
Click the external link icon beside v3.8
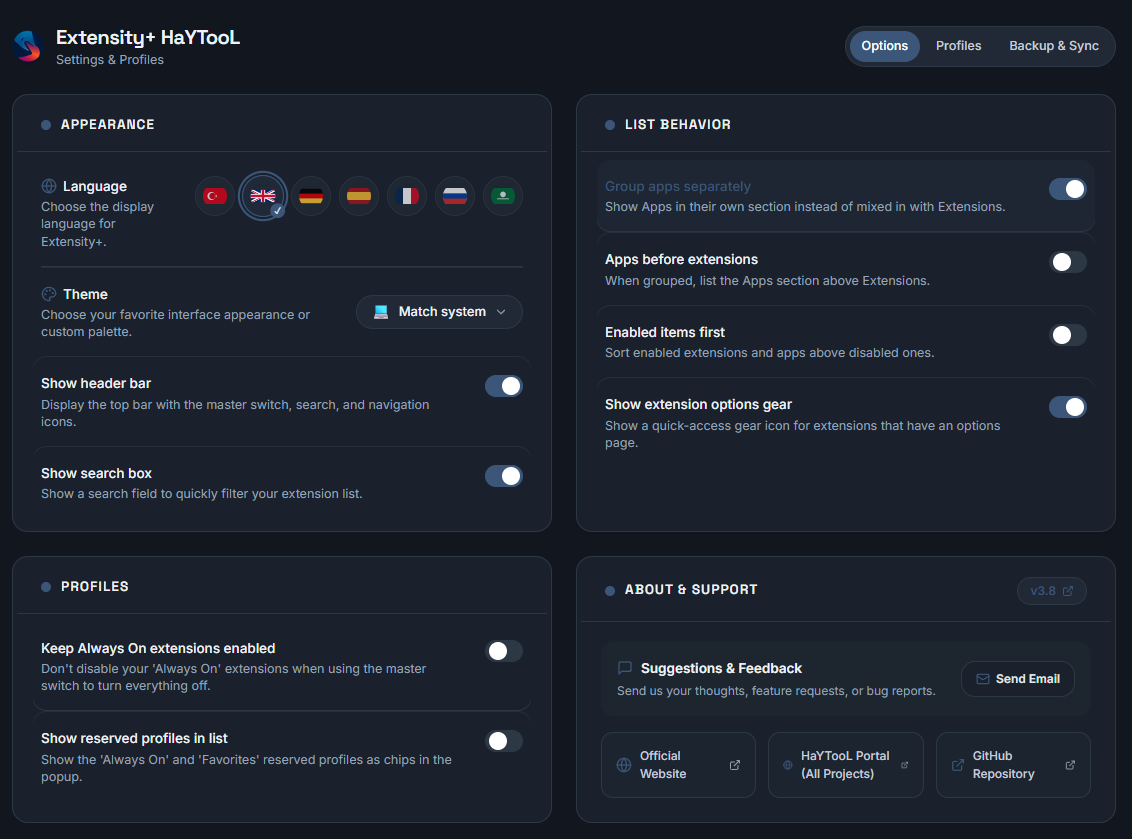coord(1068,591)
